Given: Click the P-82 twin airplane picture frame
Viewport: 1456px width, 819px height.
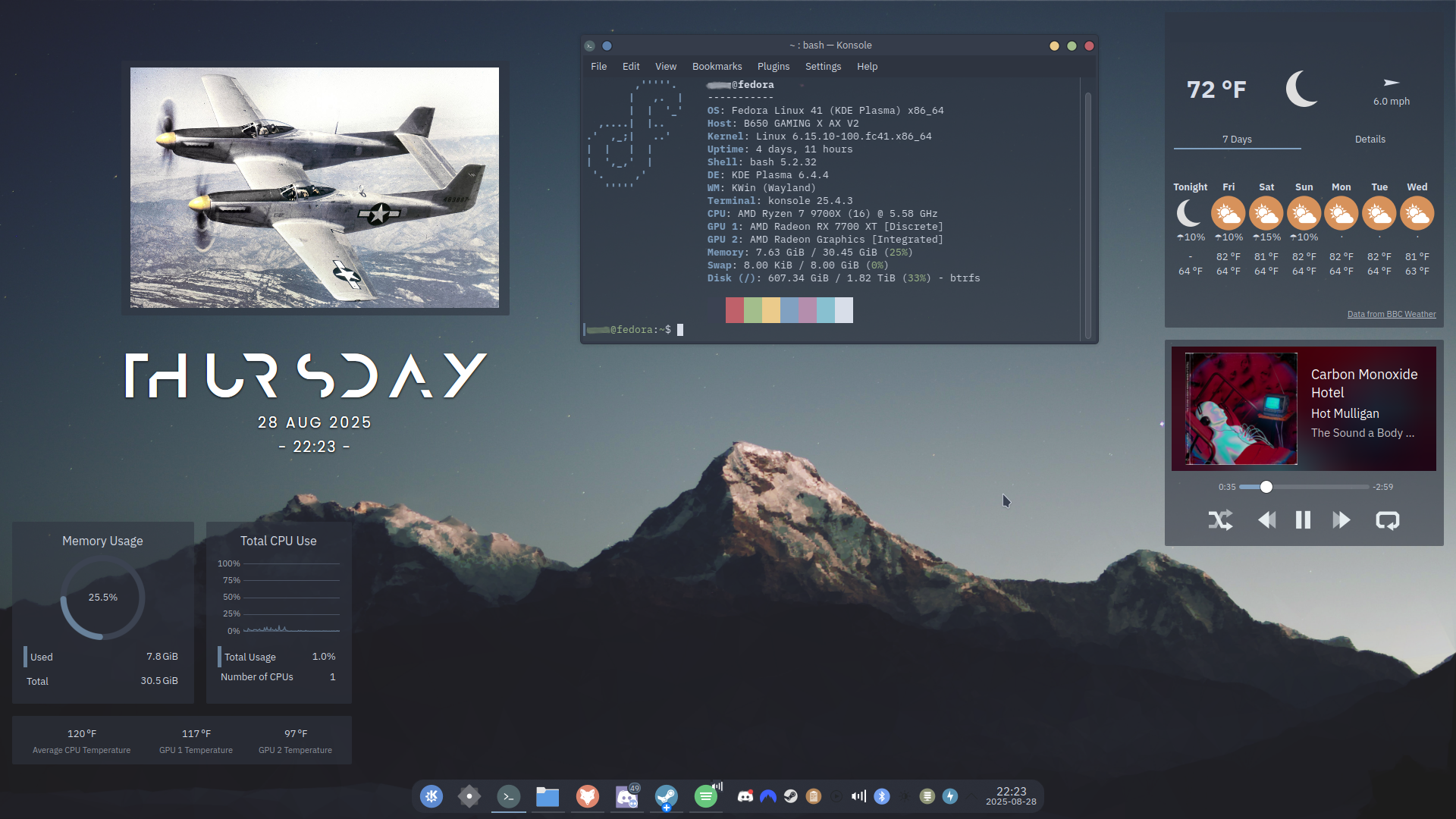Looking at the screenshot, I should 315,187.
